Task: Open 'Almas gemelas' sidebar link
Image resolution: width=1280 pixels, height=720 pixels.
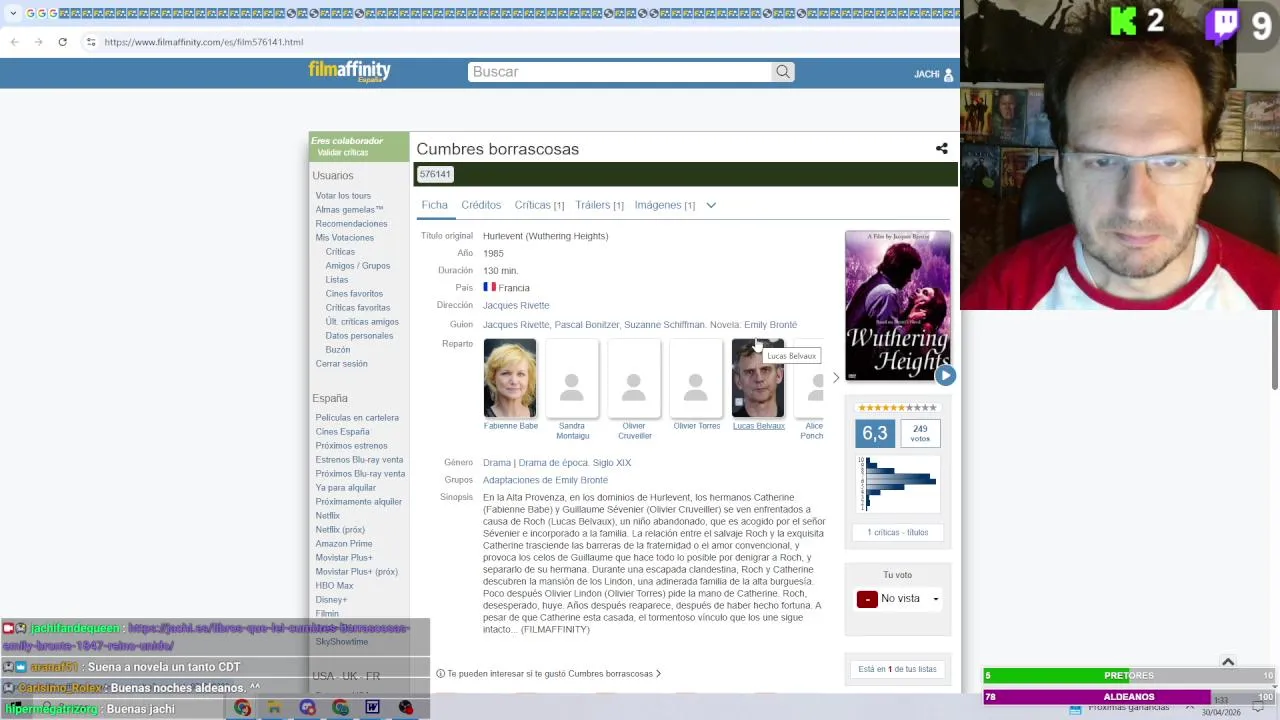Action: [x=349, y=210]
